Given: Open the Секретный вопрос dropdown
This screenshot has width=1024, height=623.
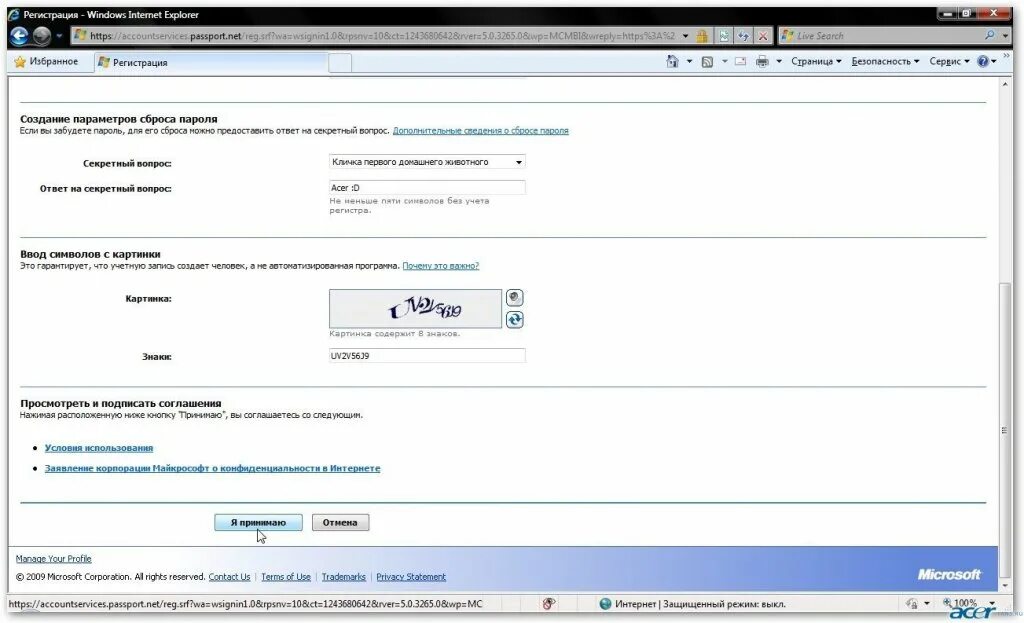Looking at the screenshot, I should (427, 162).
